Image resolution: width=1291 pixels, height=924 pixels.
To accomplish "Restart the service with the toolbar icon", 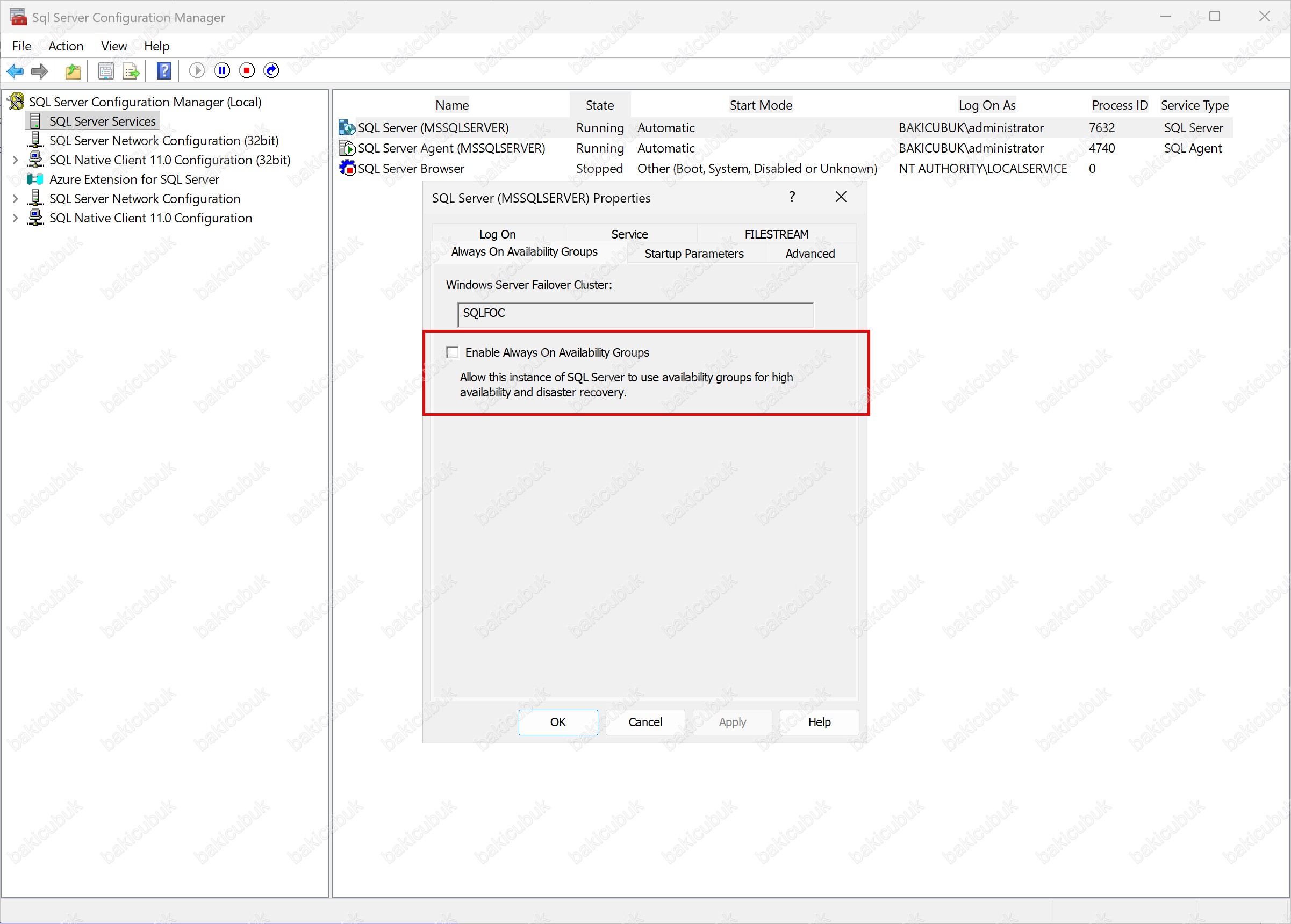I will pyautogui.click(x=272, y=70).
